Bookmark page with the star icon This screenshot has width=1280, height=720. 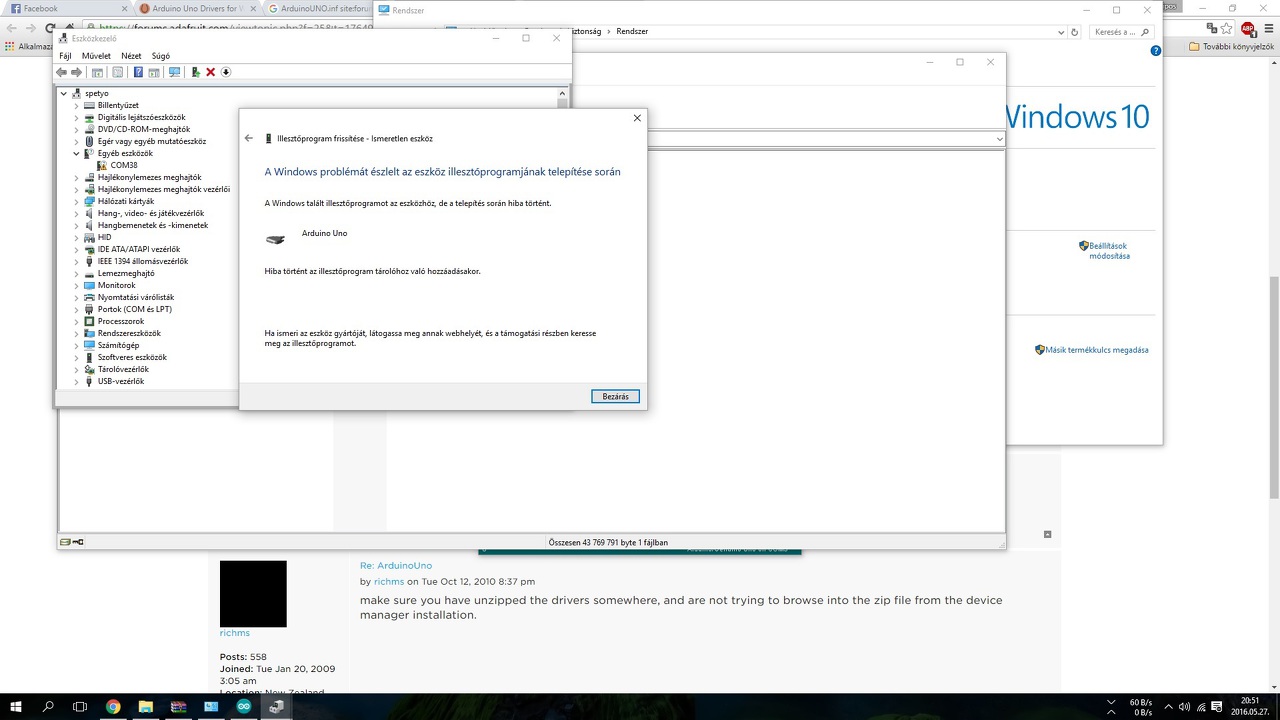(1228, 28)
